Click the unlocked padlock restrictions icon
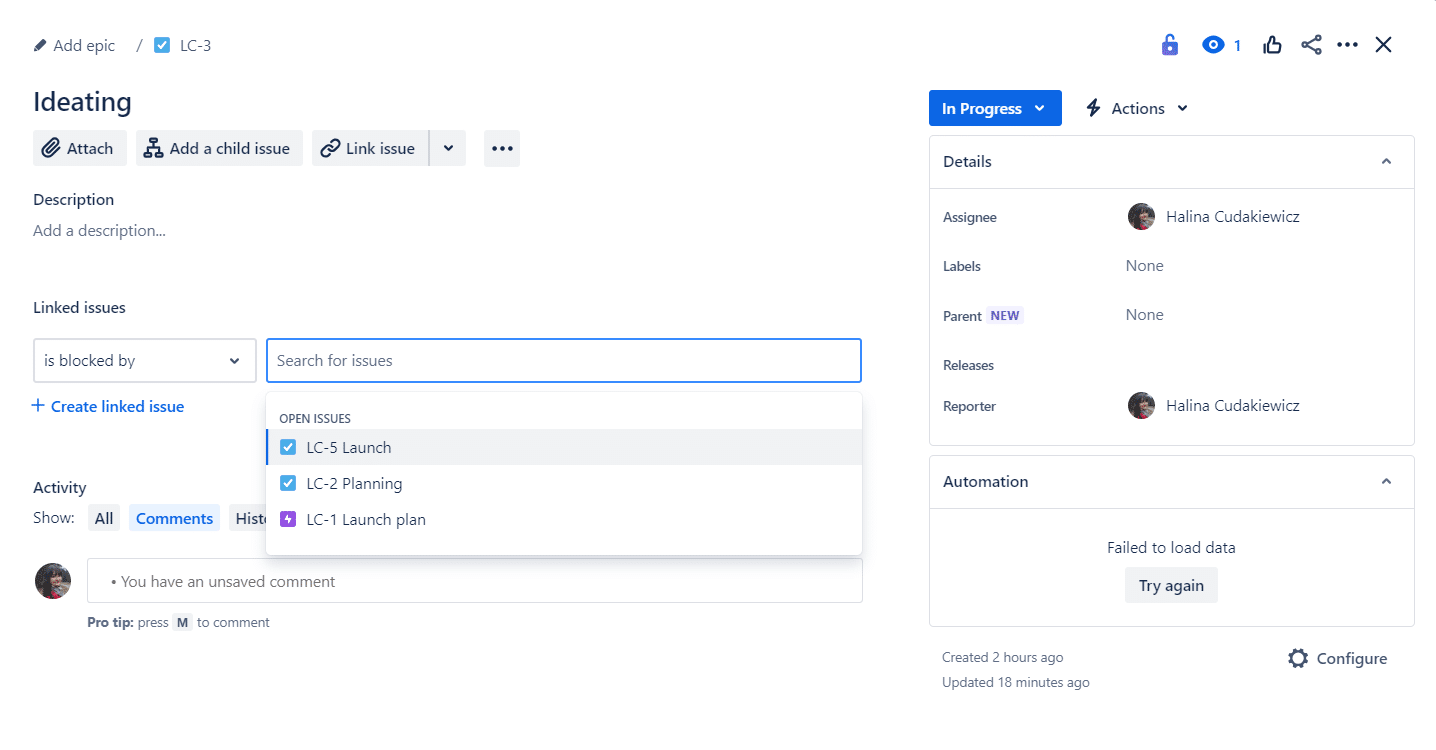This screenshot has height=750, width=1436. (1169, 45)
